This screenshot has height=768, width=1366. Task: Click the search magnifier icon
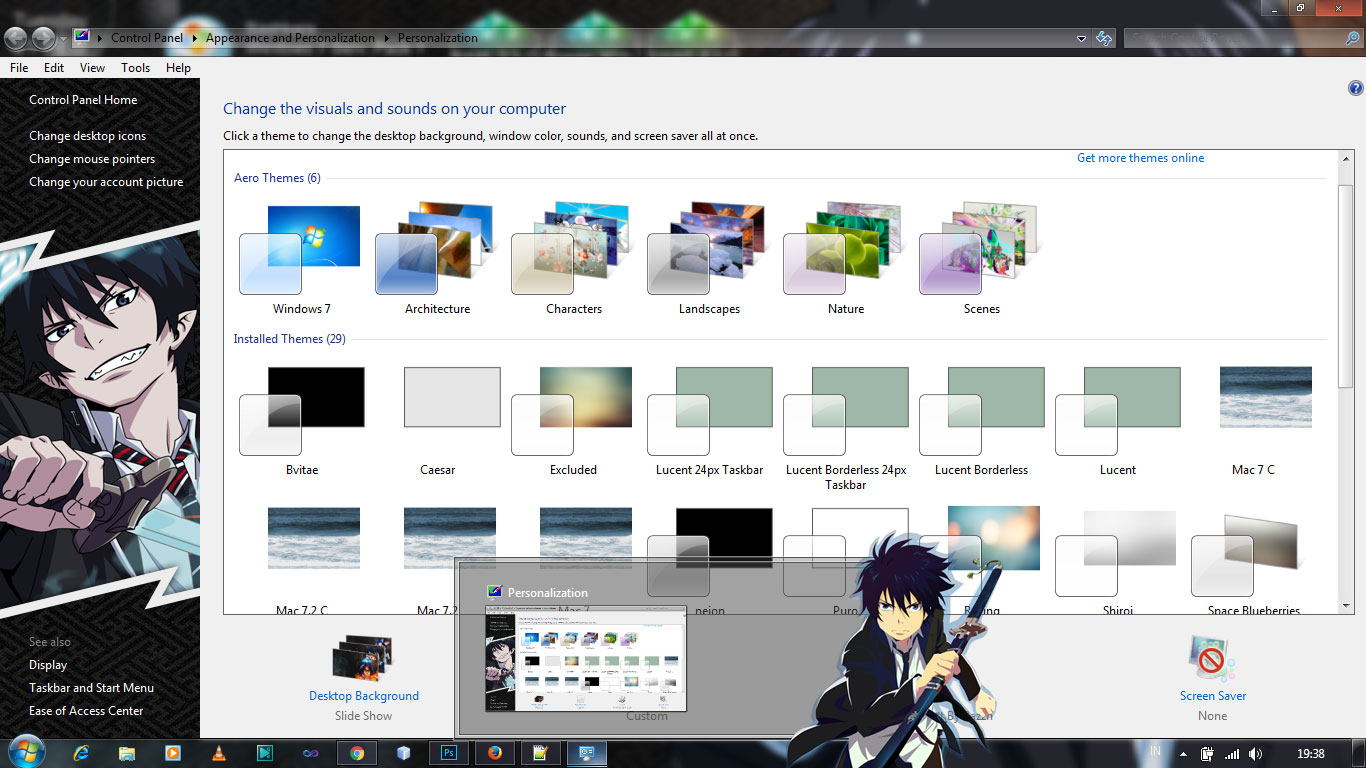click(x=1351, y=38)
